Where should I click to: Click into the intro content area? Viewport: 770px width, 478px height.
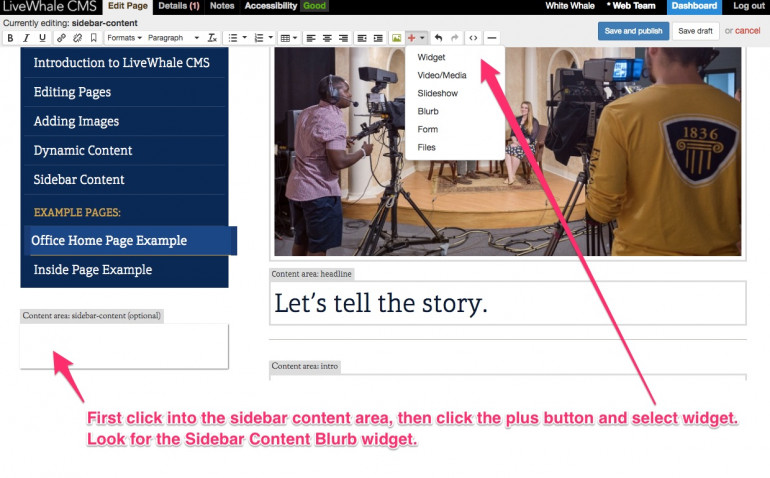tap(508, 377)
